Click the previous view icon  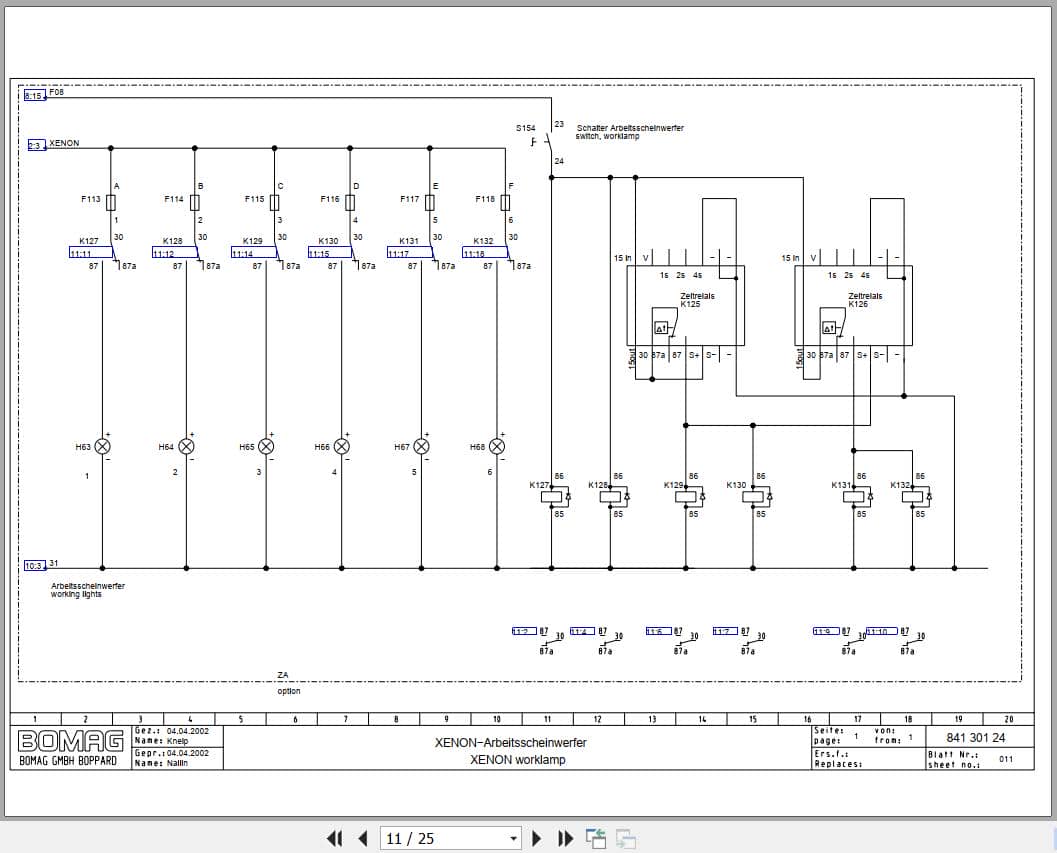(x=595, y=838)
